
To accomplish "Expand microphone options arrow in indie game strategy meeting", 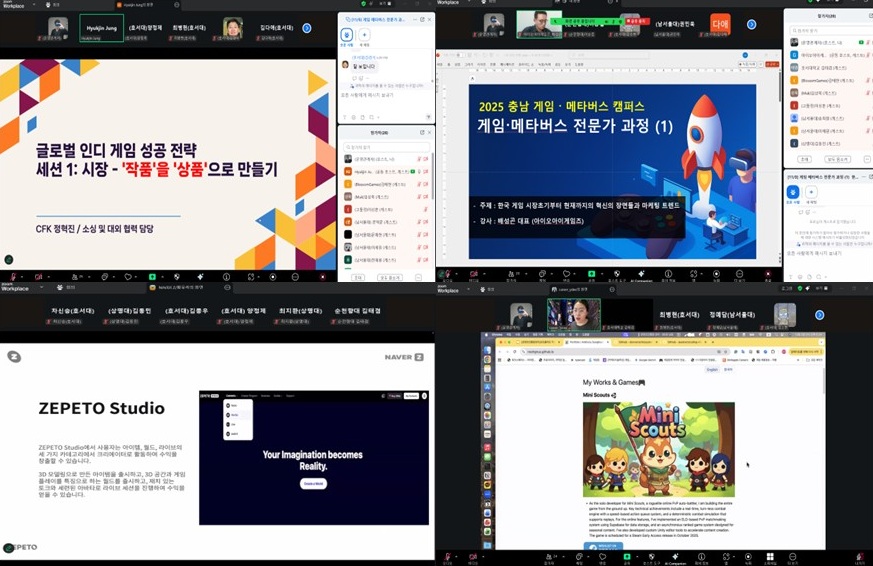I will (22, 277).
